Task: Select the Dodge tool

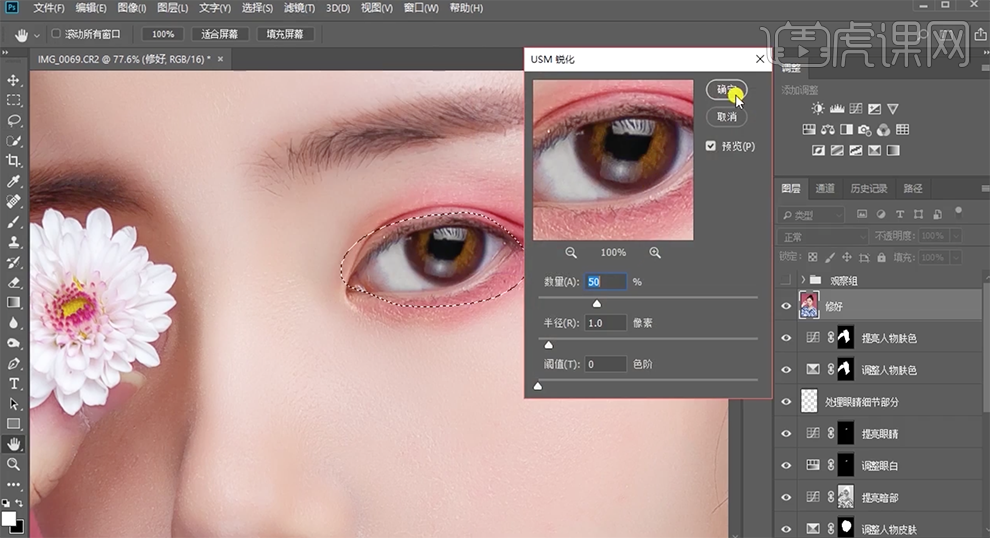Action: [x=13, y=343]
